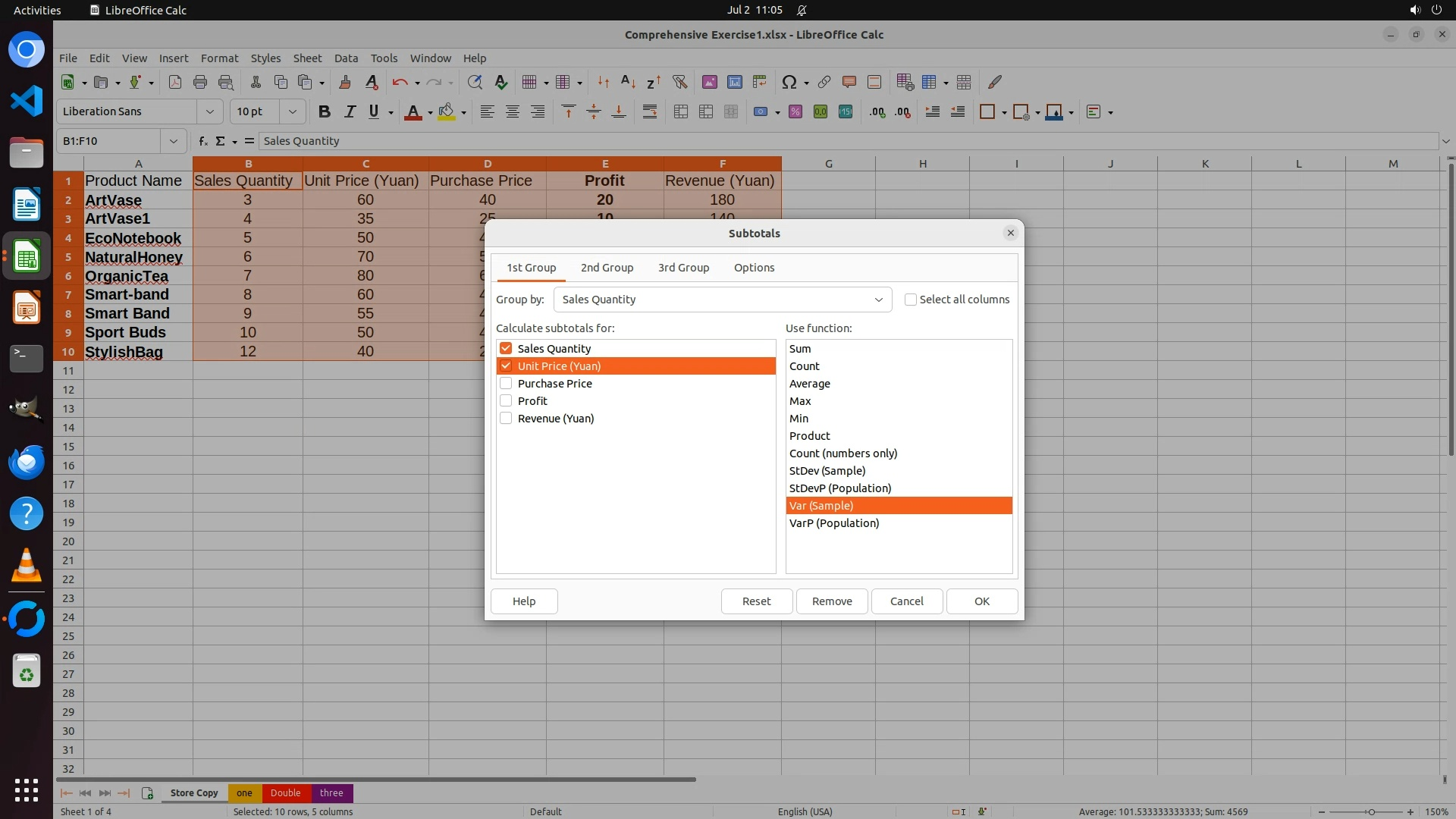Screen dimensions: 1456x819
Task: Switch to the 2nd Group tab
Action: (607, 268)
